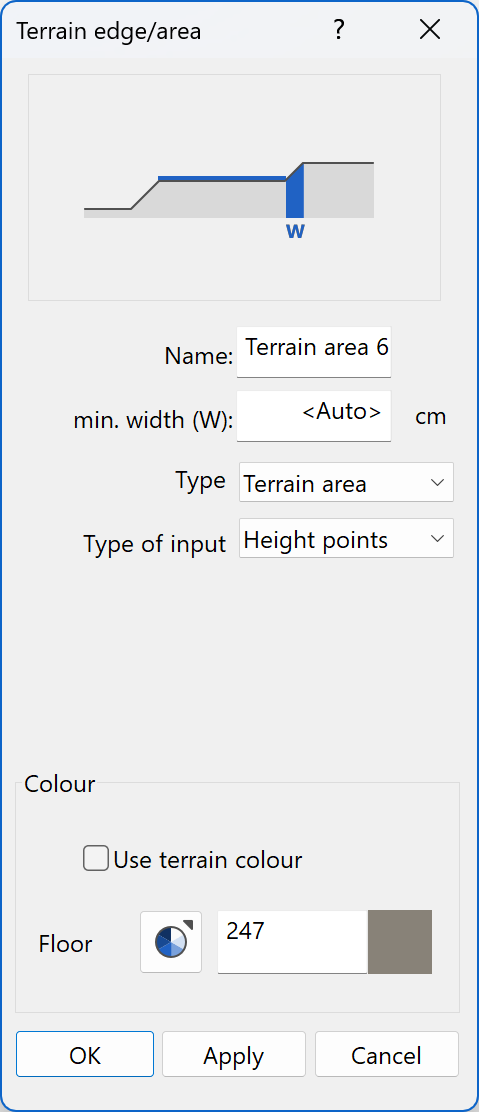Click the 'min. width (W):' label
The height and width of the screenshot is (1112, 479).
153,421
